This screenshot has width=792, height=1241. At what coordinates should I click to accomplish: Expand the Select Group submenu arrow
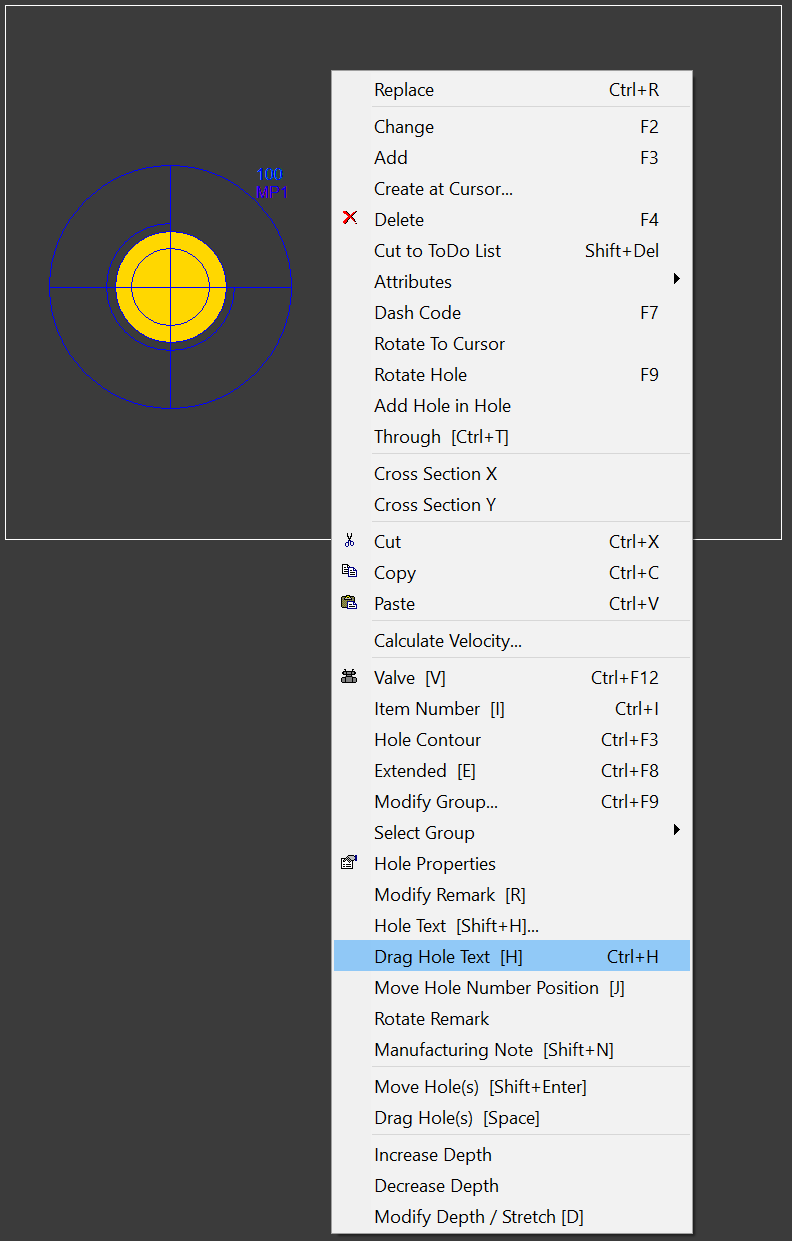(x=677, y=830)
